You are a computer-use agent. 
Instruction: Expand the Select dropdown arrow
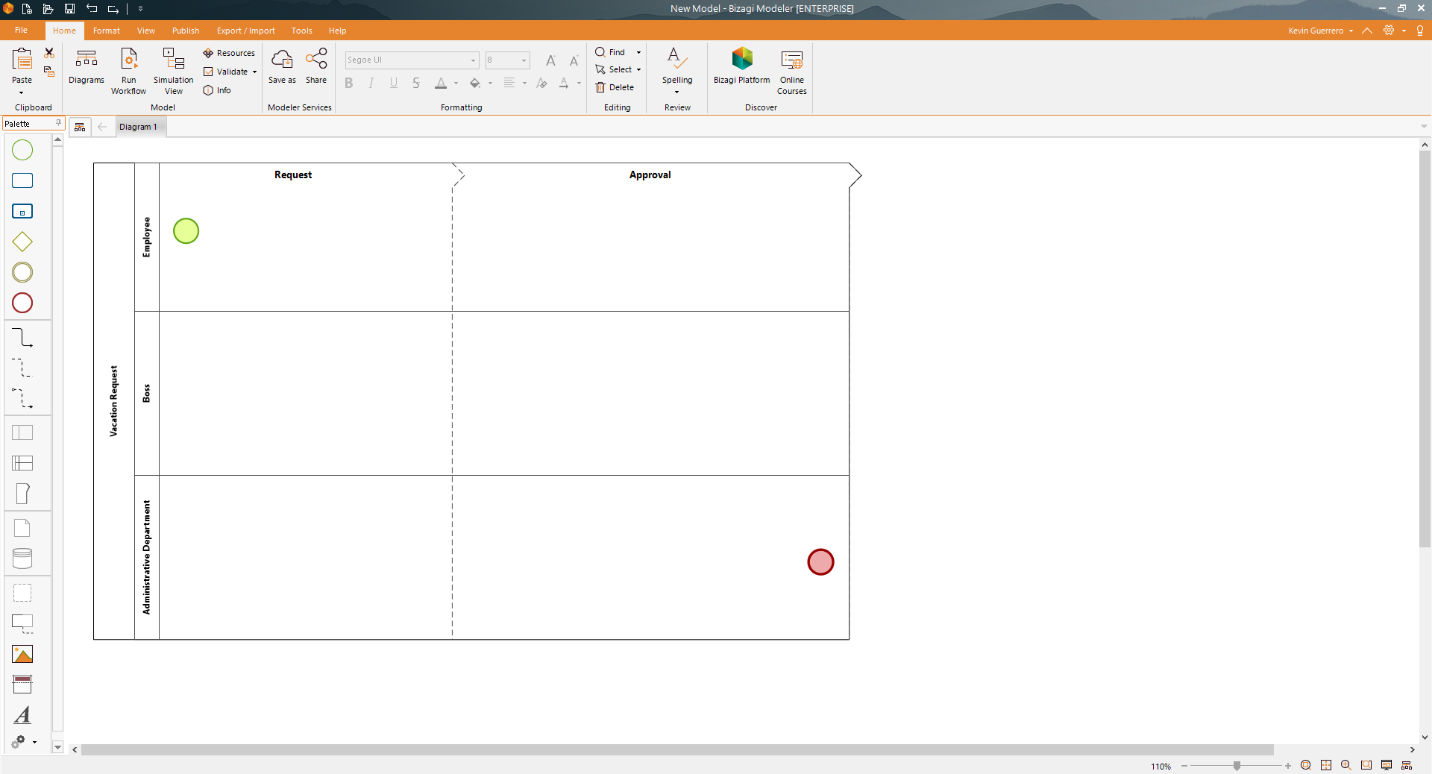(638, 70)
